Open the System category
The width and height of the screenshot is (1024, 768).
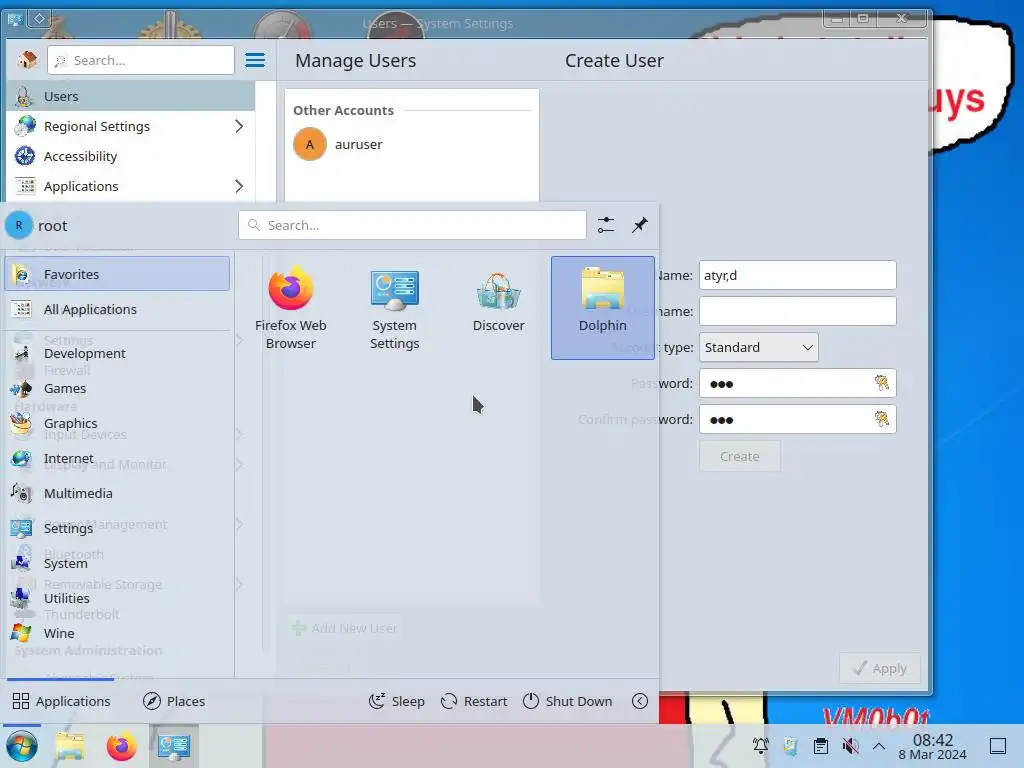click(118, 563)
